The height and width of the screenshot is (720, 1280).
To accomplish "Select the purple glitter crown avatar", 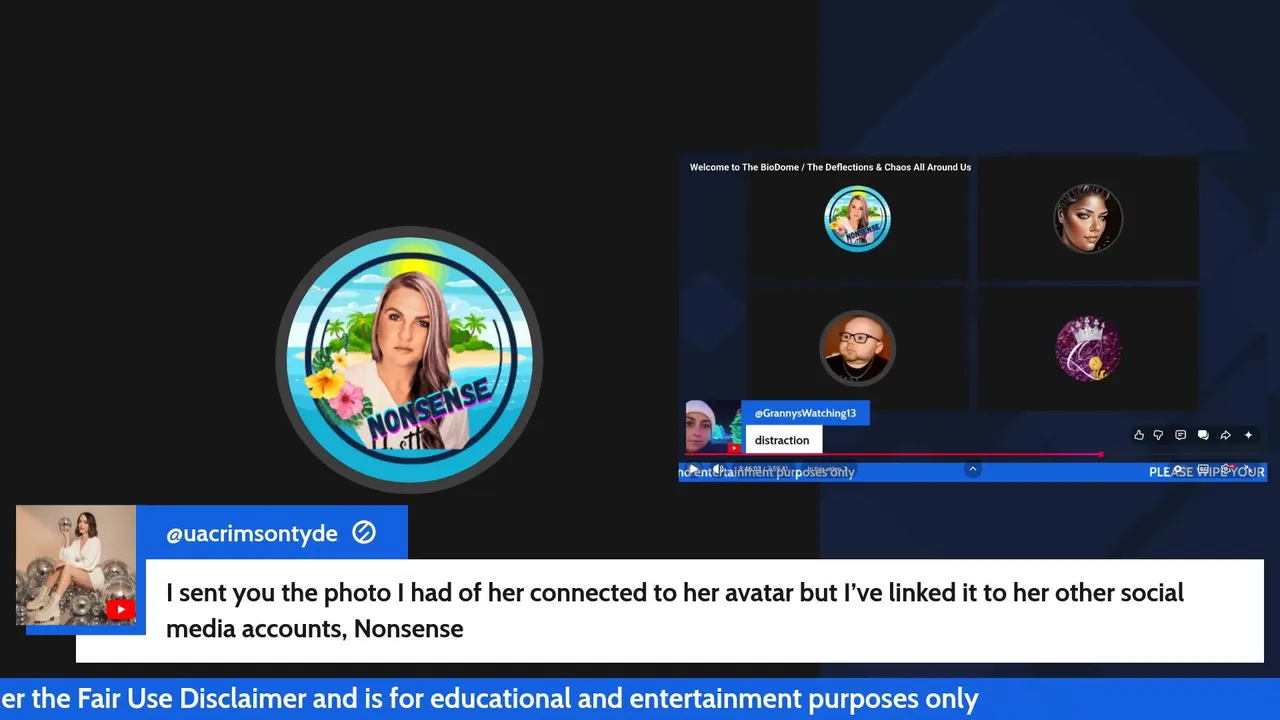I will point(1088,349).
